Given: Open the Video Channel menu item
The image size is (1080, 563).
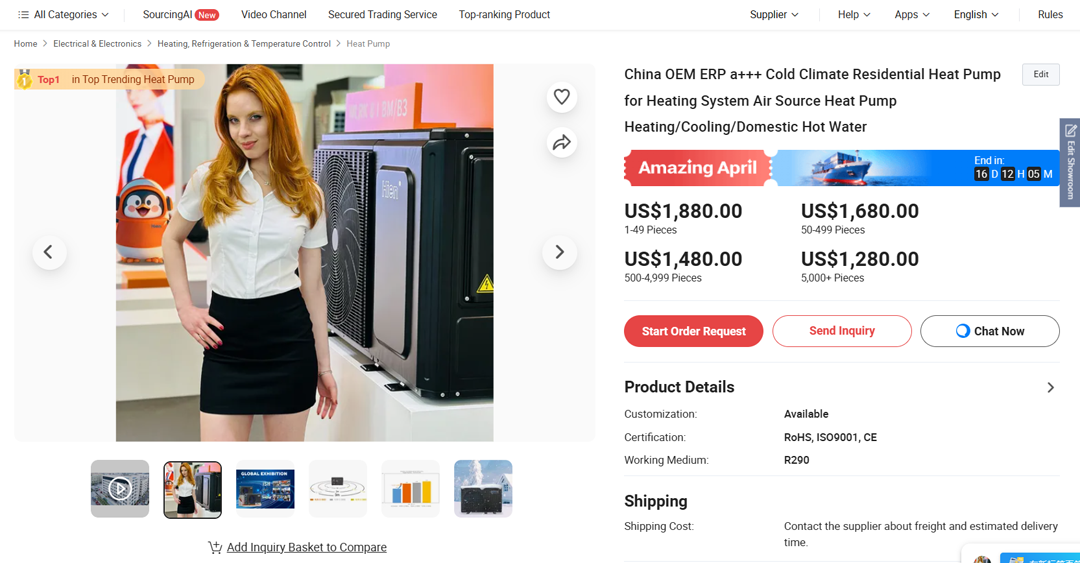Looking at the screenshot, I should coord(273,15).
